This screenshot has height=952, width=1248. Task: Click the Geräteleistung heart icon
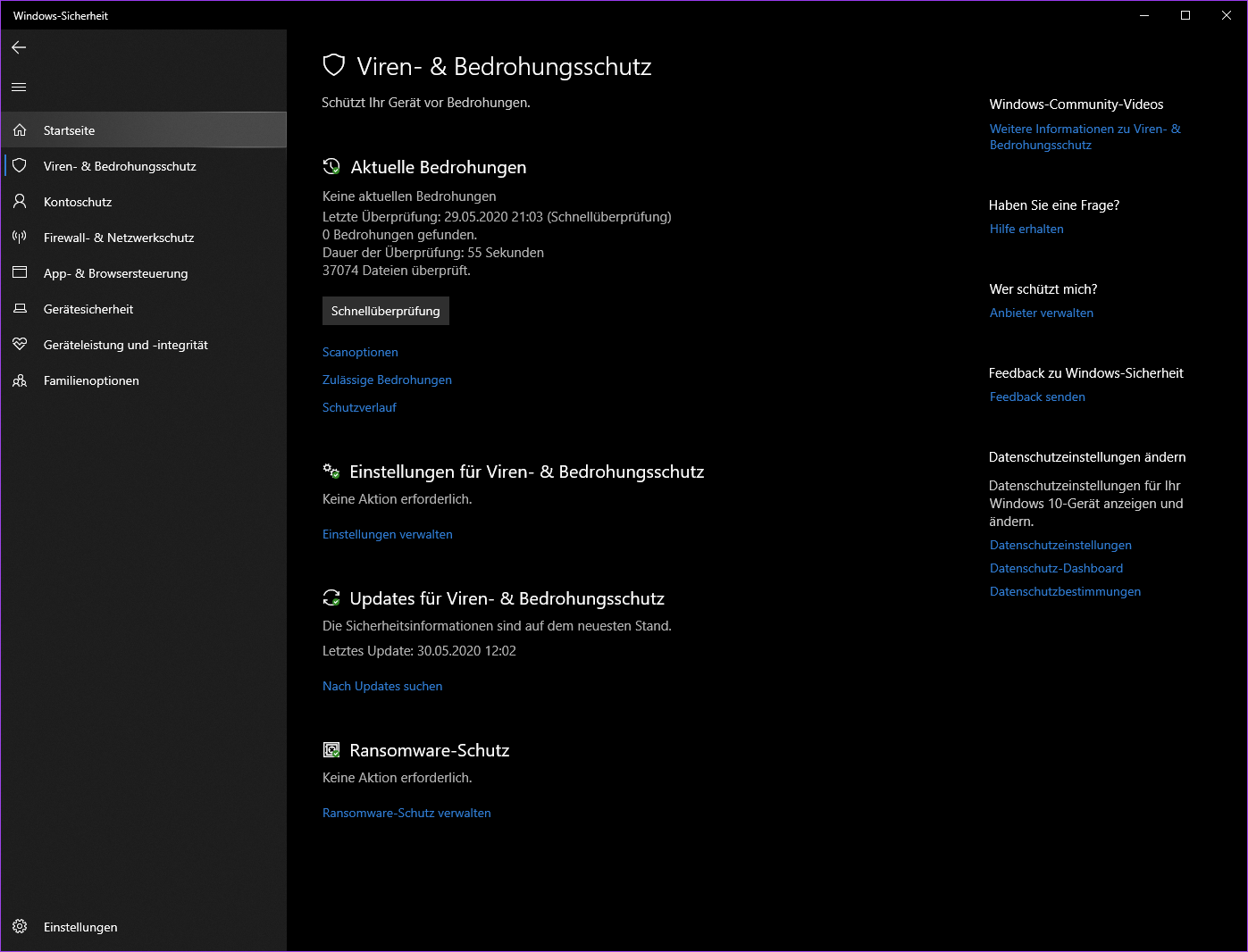point(20,345)
